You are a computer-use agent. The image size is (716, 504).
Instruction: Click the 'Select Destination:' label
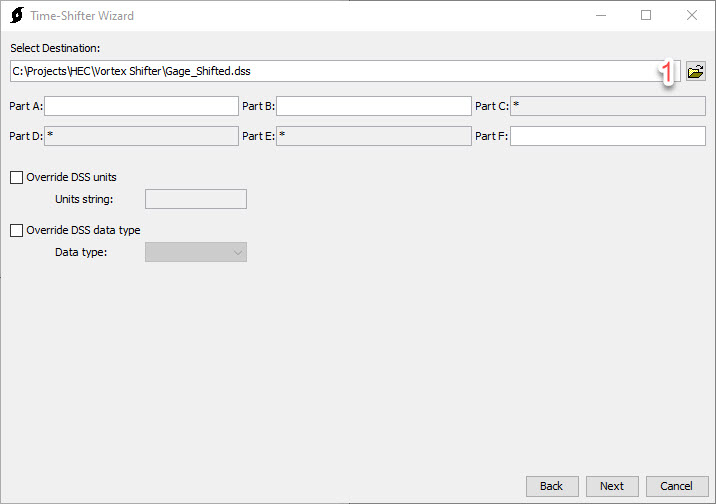click(x=55, y=48)
